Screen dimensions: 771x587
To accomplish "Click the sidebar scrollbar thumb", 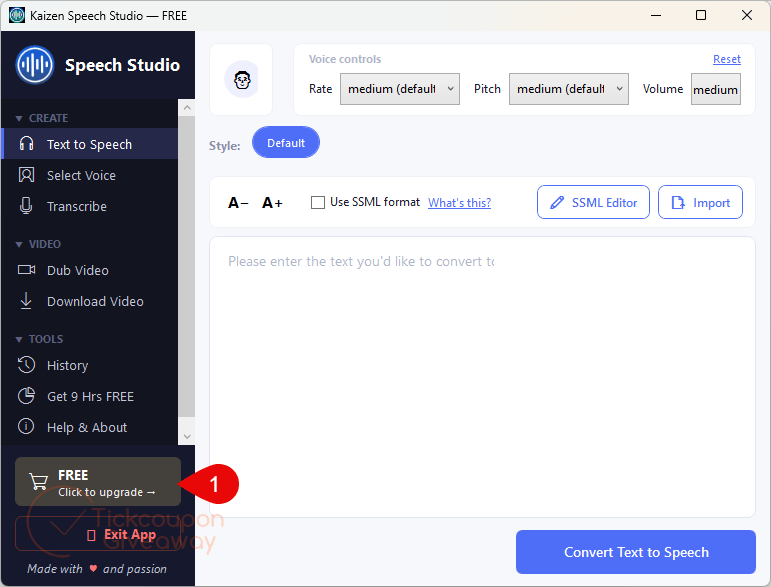I will 186,266.
